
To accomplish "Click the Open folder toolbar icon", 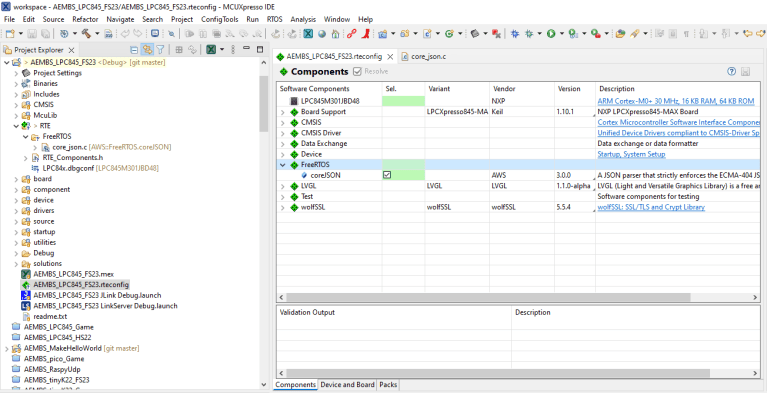I will [621, 34].
